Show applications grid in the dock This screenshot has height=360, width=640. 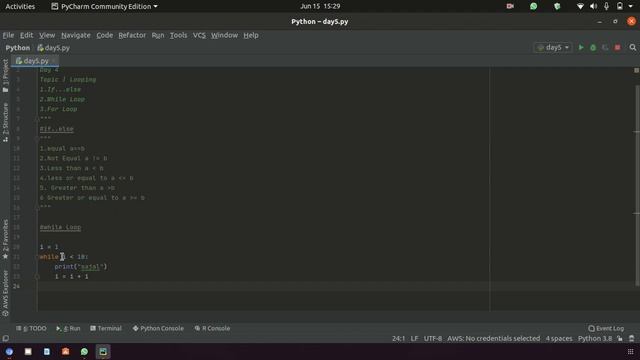tap(631, 351)
